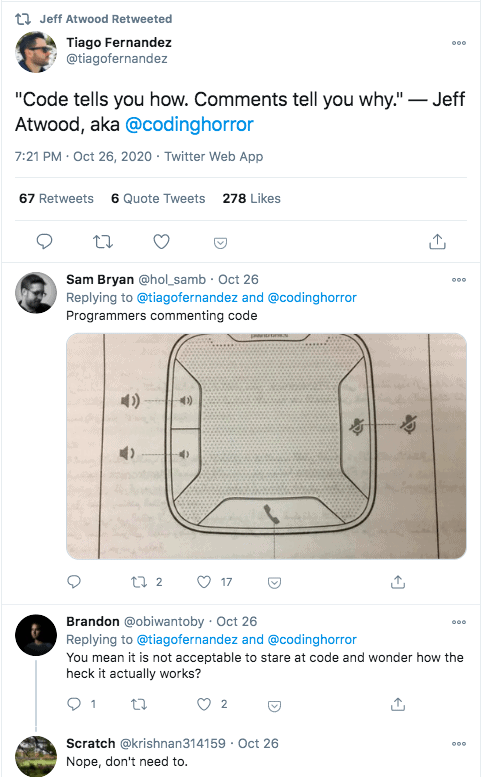Share the main tweet via upload icon
This screenshot has height=777, width=482.
pos(437,241)
